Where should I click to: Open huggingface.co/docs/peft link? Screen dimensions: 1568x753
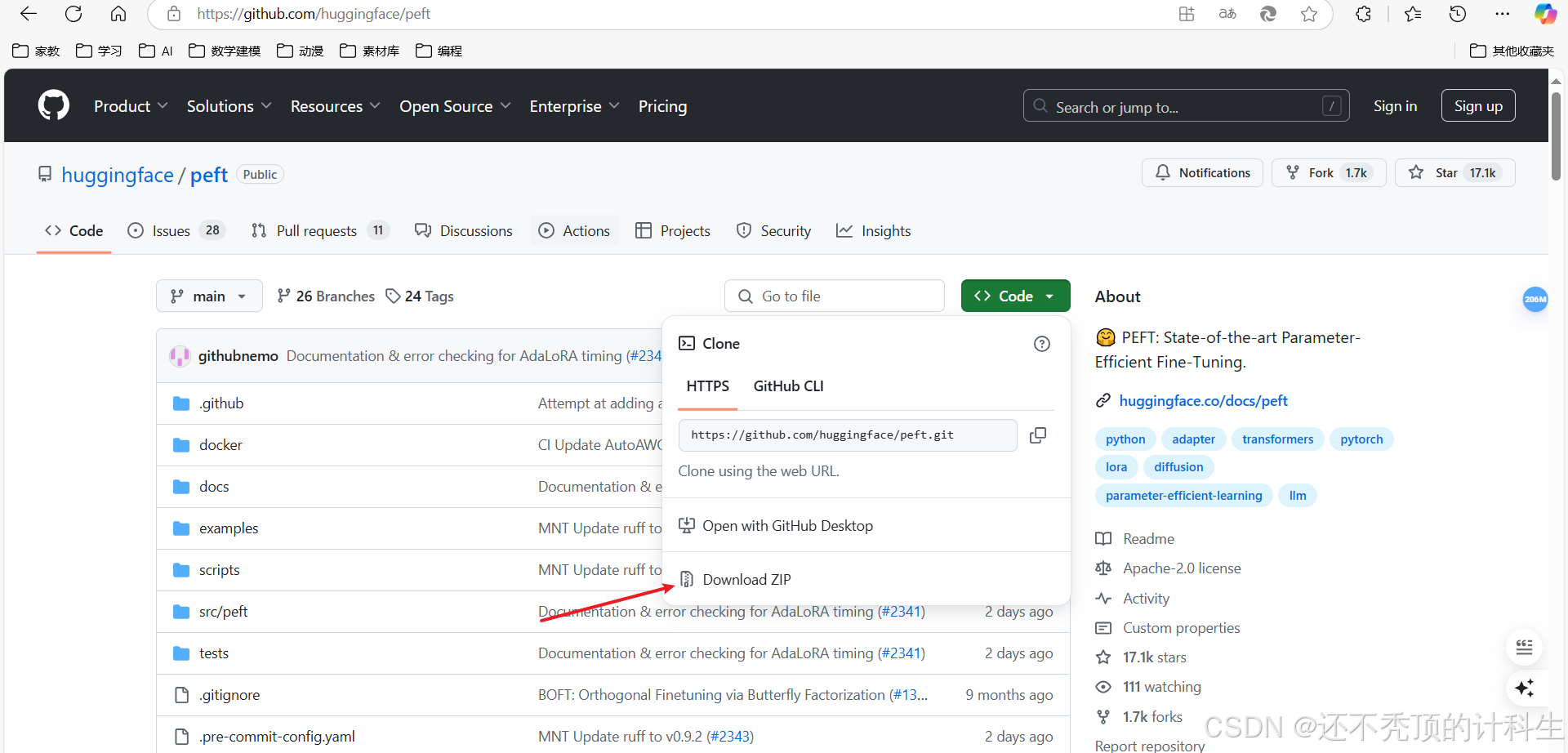pyautogui.click(x=1203, y=401)
